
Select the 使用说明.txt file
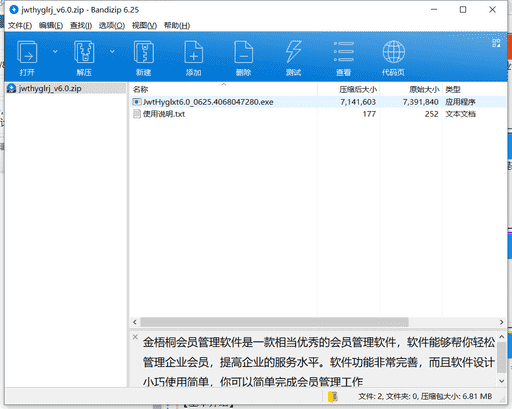(x=164, y=114)
